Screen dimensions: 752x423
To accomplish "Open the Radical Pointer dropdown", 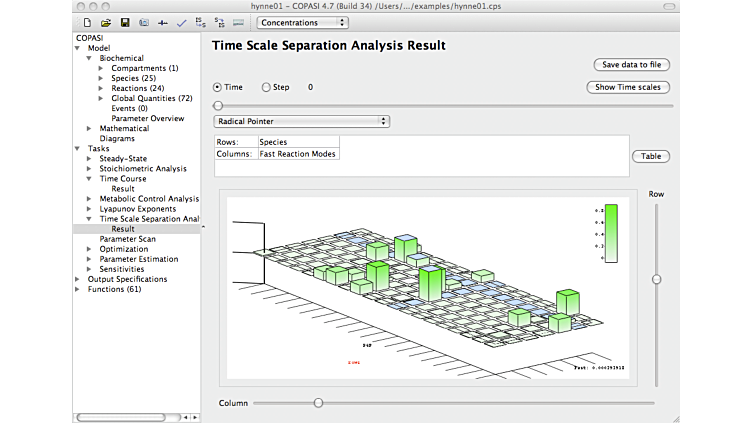I will pyautogui.click(x=301, y=121).
